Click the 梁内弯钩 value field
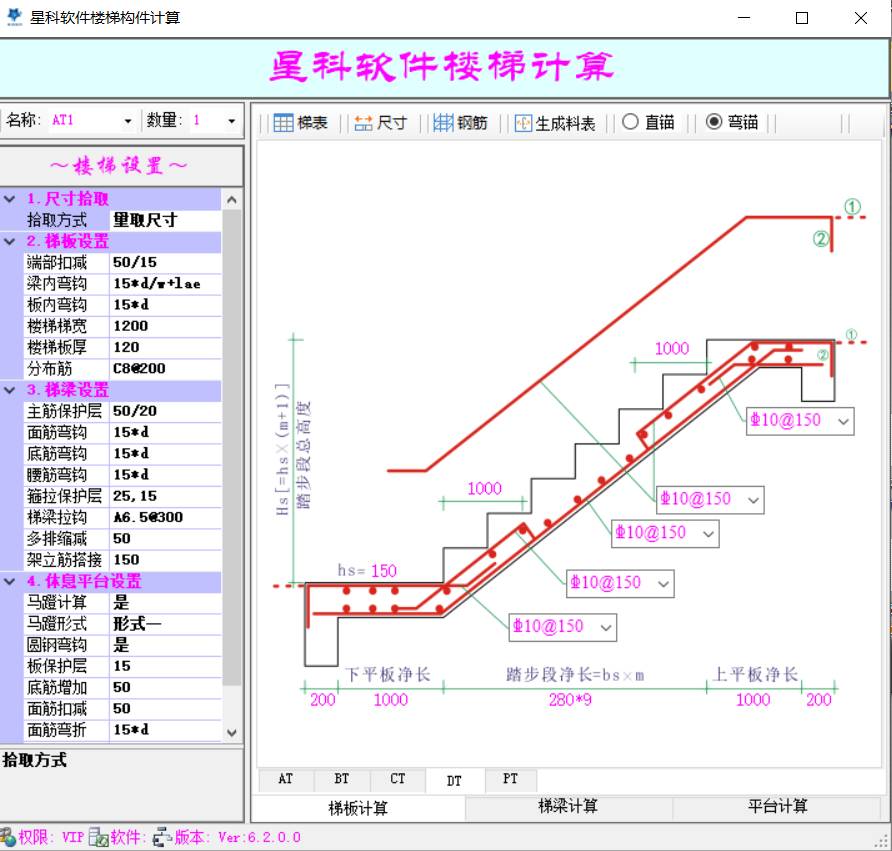The image size is (892, 851). click(165, 284)
